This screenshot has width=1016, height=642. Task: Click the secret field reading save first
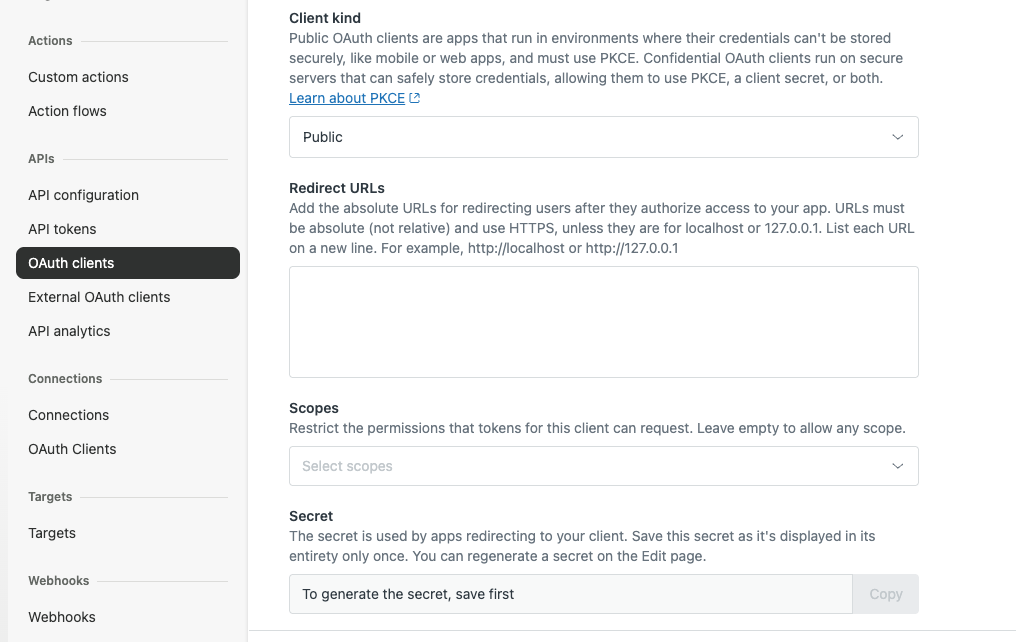[570, 594]
